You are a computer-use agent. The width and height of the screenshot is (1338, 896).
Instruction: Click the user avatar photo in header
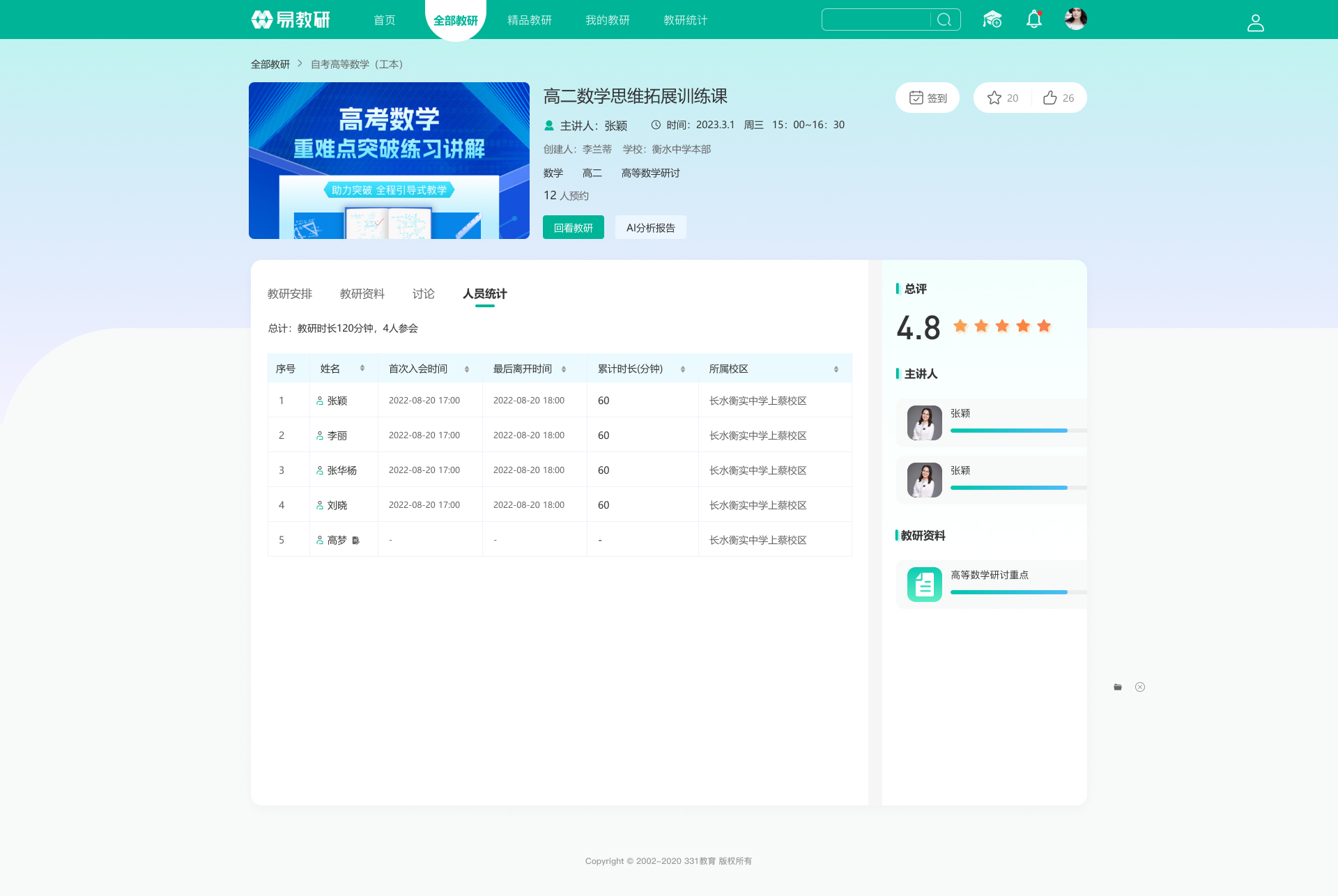(x=1075, y=19)
